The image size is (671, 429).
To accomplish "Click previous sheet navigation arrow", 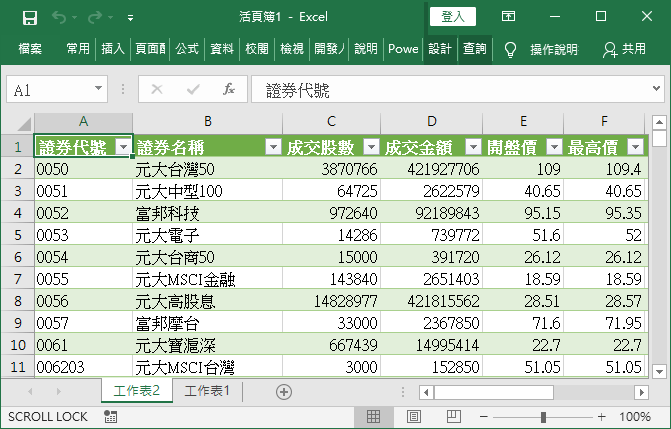I will [30, 391].
